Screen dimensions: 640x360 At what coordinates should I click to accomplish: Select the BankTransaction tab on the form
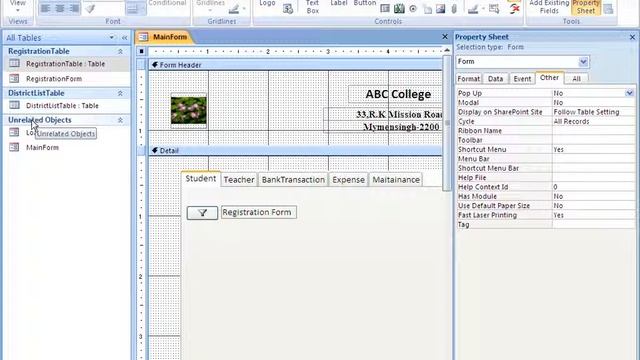(x=293, y=180)
